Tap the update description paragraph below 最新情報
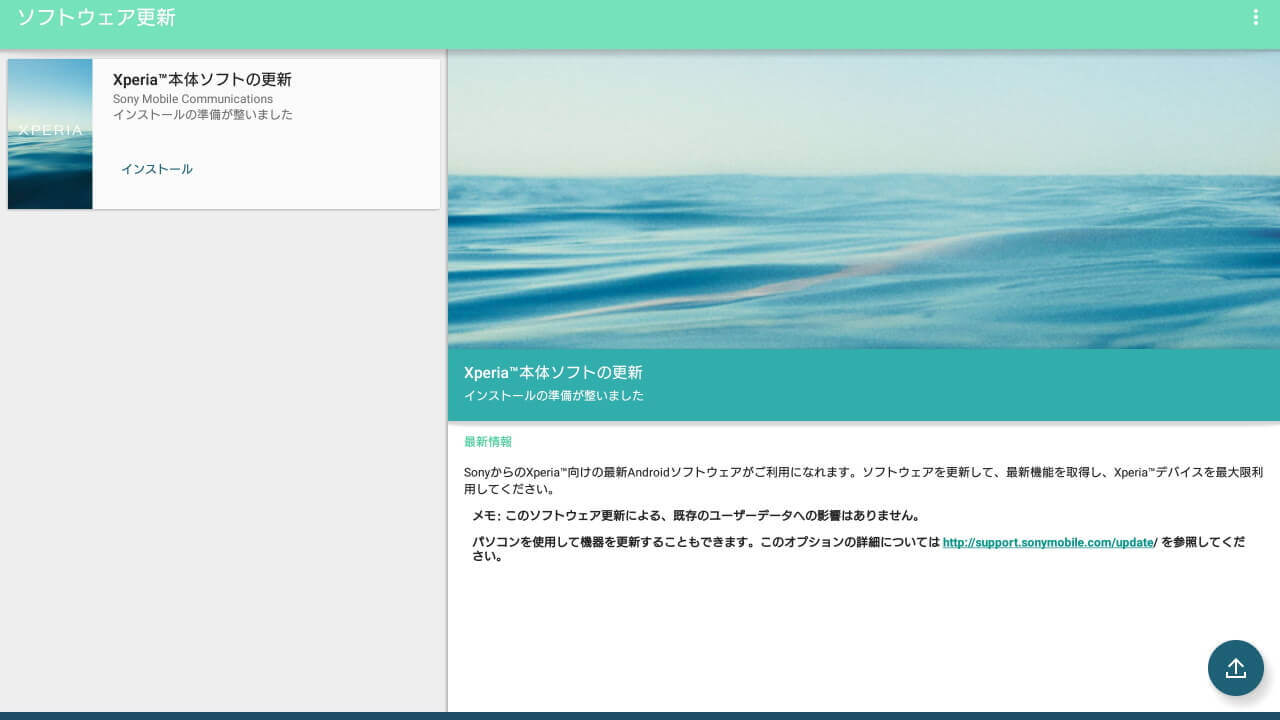Screen dimensions: 1280x720 (860, 481)
